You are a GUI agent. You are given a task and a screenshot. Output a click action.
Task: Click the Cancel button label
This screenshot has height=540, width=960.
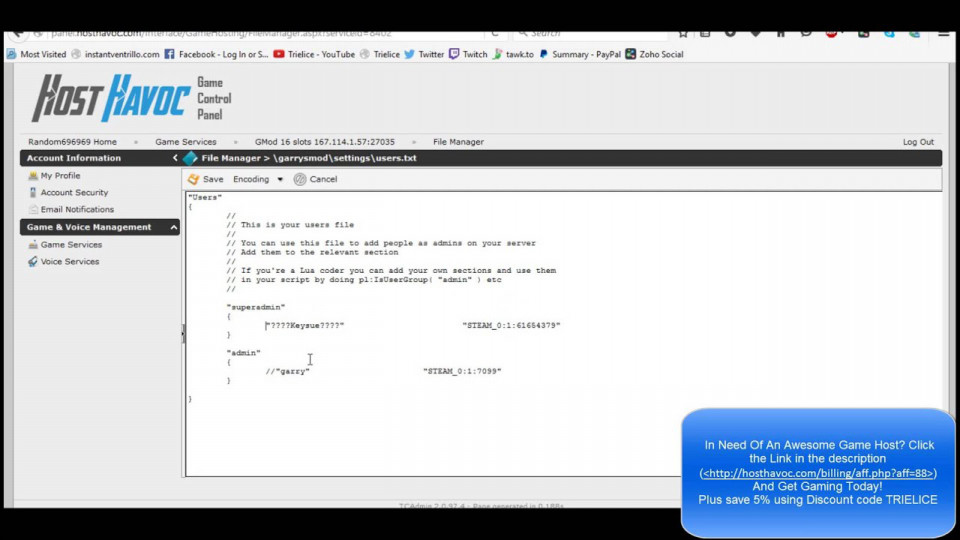click(x=323, y=179)
